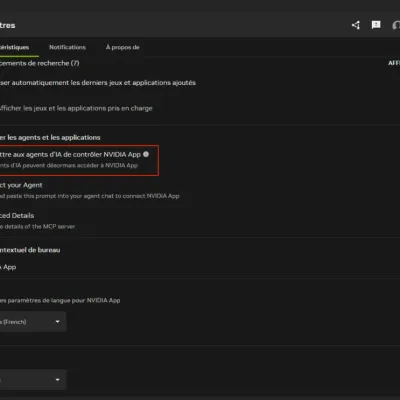Image resolution: width=400 pixels, height=400 pixels.
Task: Click the info icon beside 'contrôler NVIDIA App'
Action: point(146,154)
